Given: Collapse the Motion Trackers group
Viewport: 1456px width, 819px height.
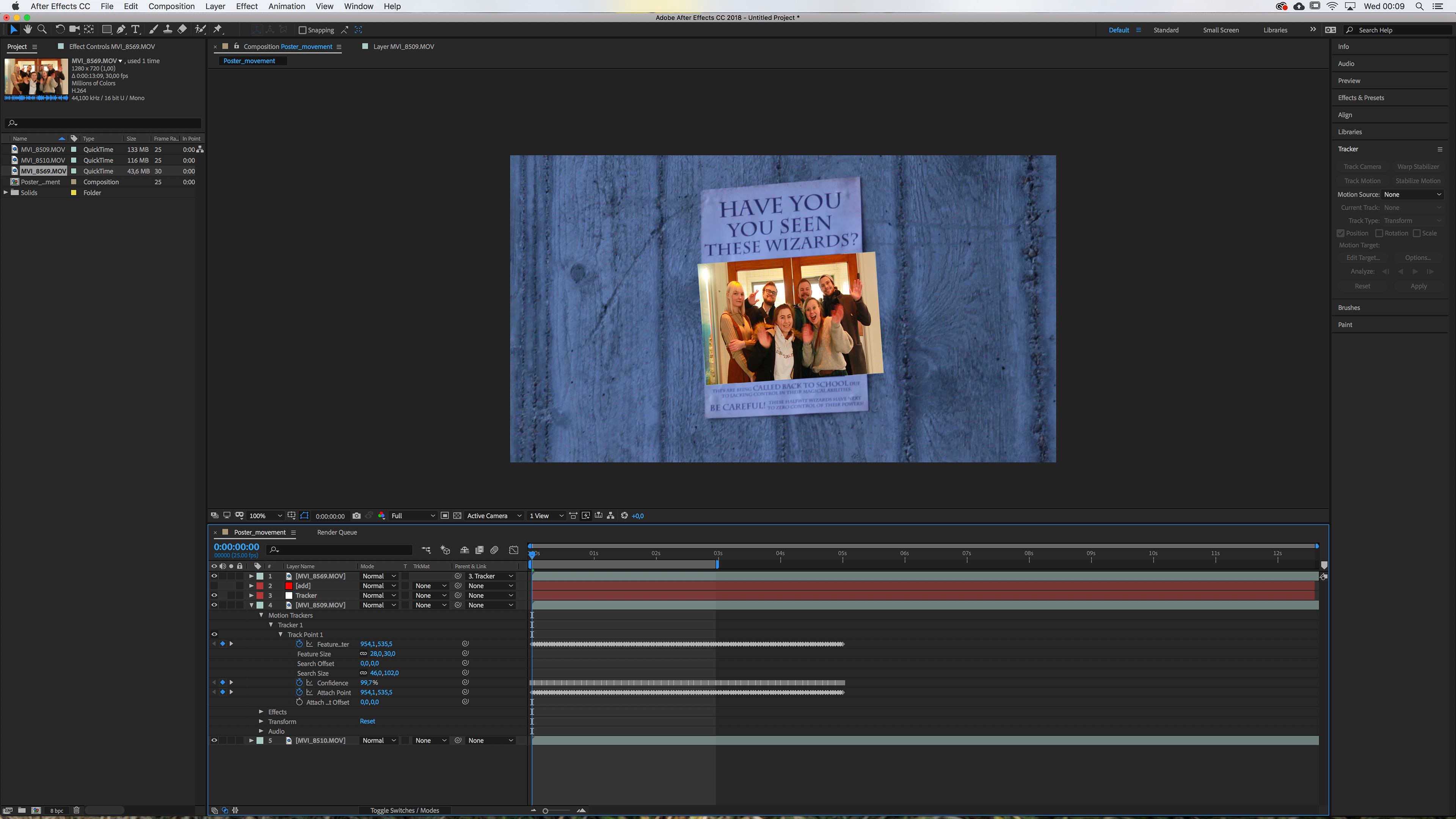Looking at the screenshot, I should click(261, 615).
